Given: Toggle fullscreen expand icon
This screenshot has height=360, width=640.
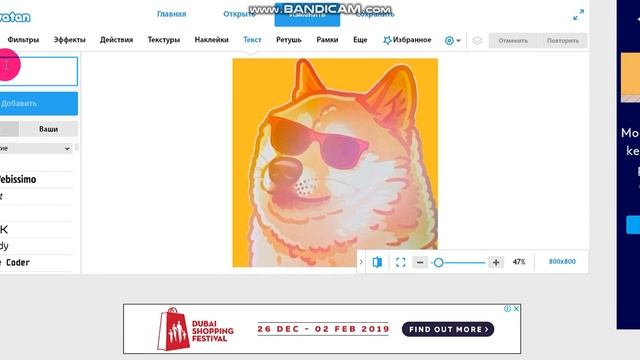Looking at the screenshot, I should pyautogui.click(x=578, y=15).
